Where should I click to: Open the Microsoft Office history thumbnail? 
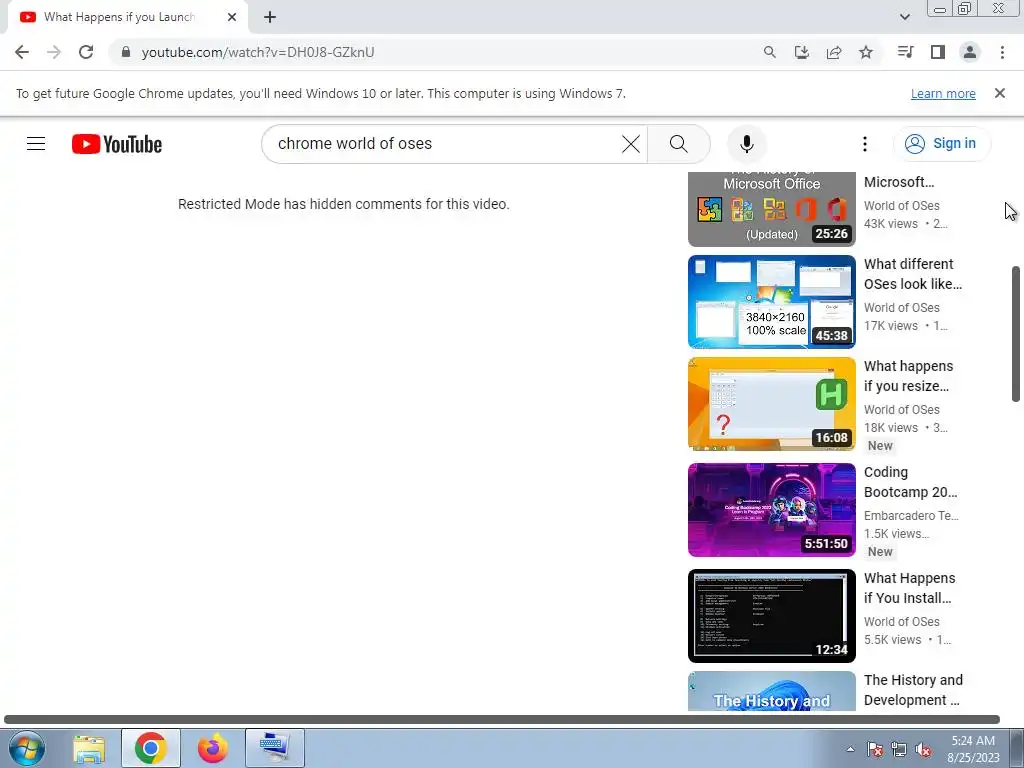click(771, 209)
